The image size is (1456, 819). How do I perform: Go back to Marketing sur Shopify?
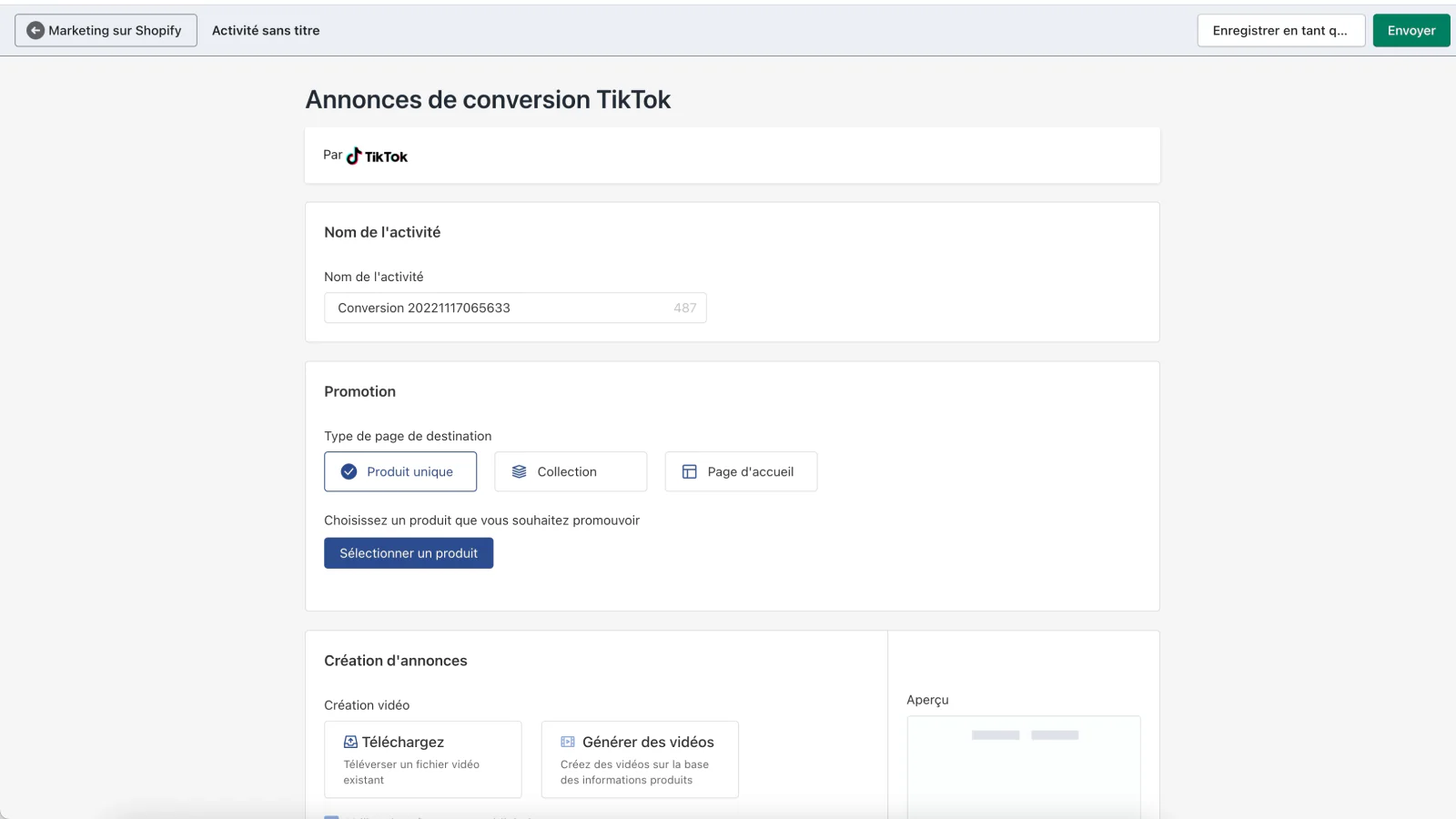click(x=106, y=30)
